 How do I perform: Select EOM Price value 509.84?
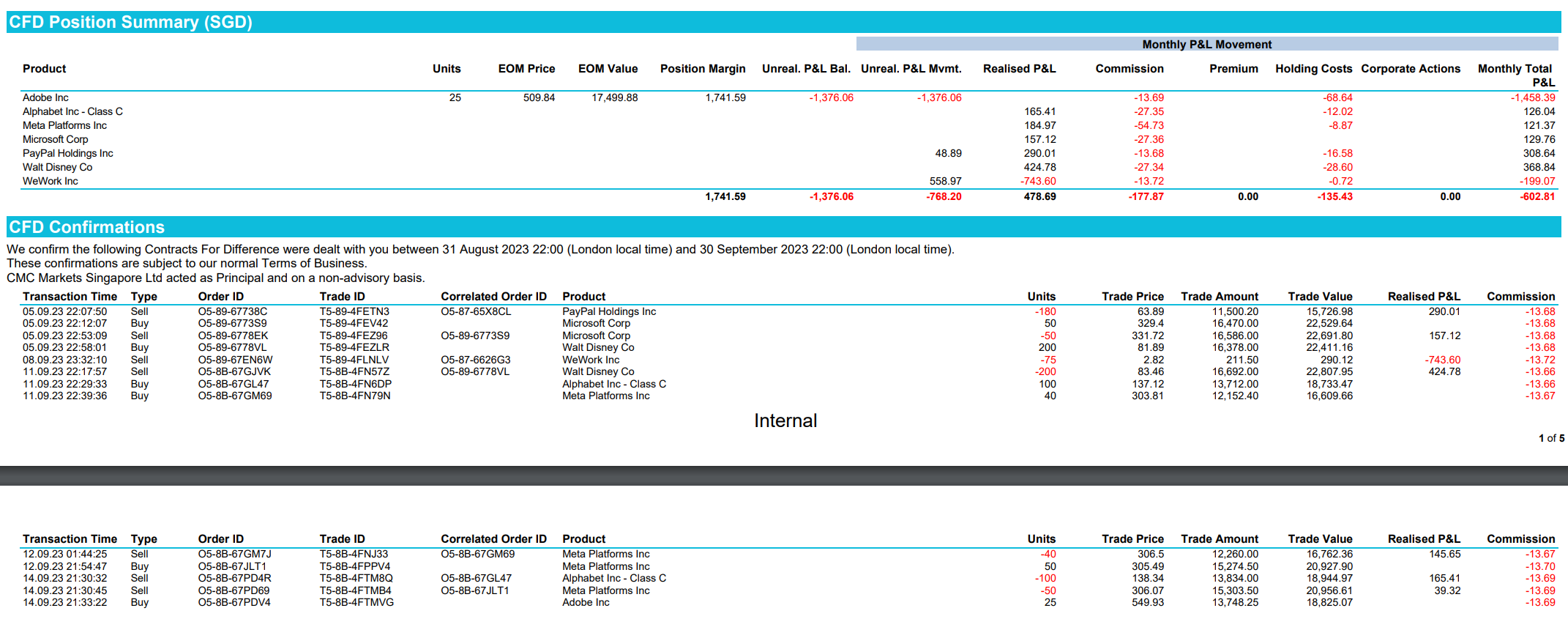point(539,97)
